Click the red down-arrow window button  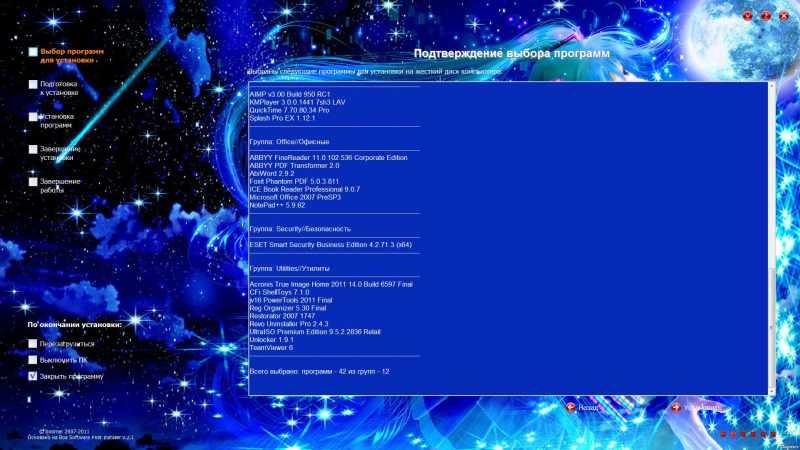pos(747,16)
